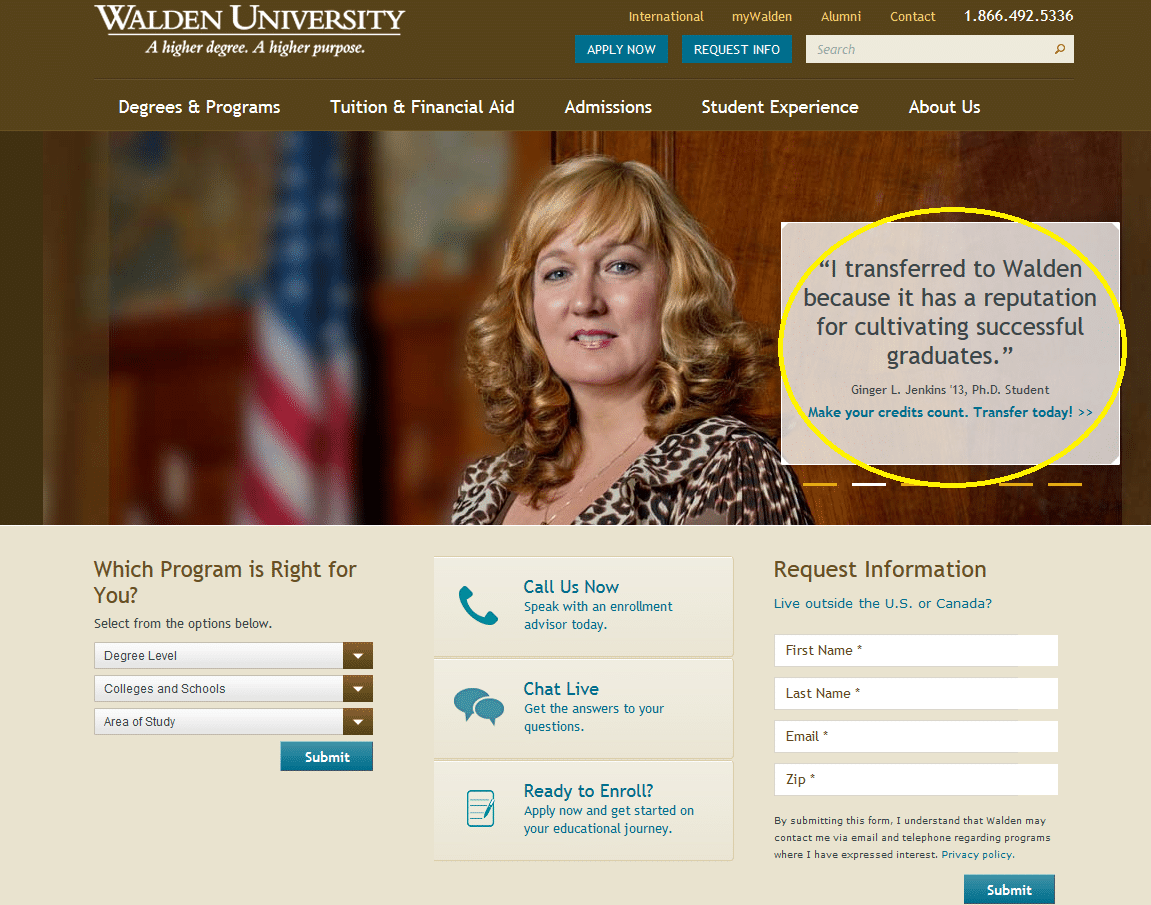Open the Walden University logo homepage
This screenshot has height=905, width=1151.
(250, 31)
